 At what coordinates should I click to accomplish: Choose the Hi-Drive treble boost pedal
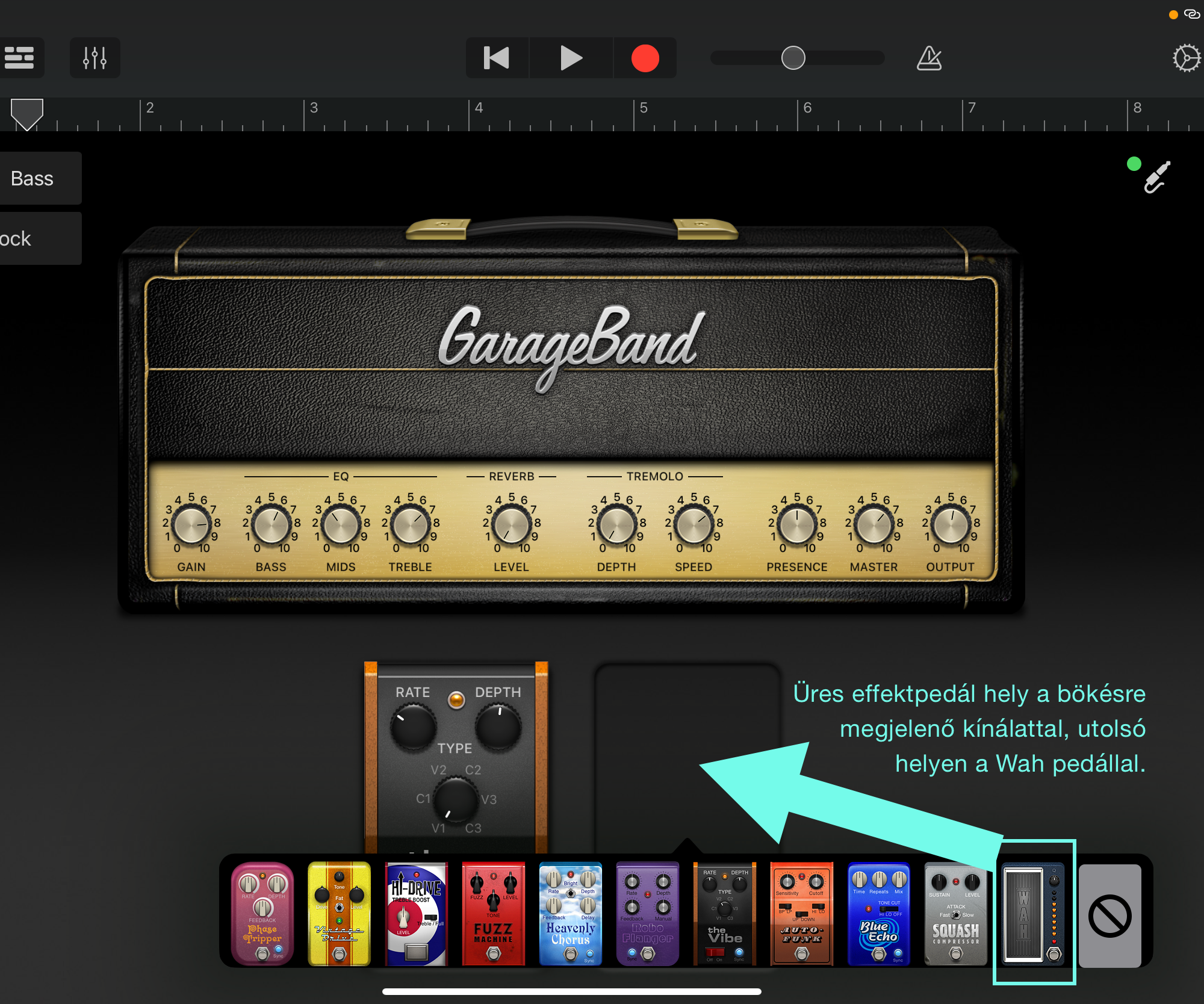click(x=417, y=914)
